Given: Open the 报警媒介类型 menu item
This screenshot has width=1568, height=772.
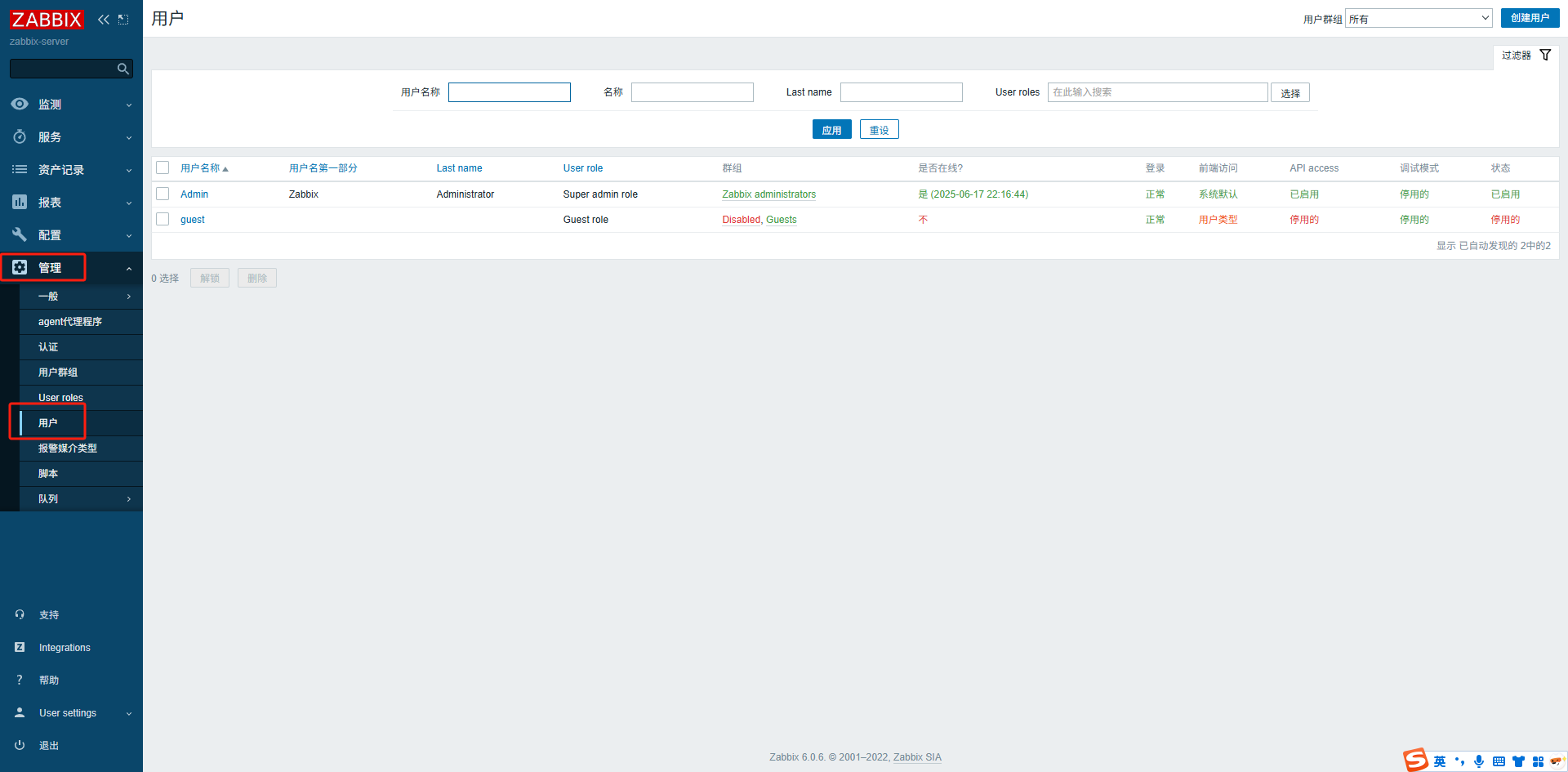Looking at the screenshot, I should click(x=81, y=448).
